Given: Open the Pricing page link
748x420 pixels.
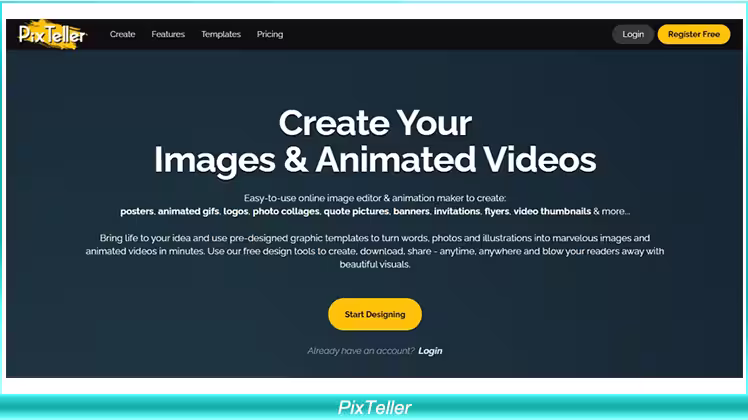Looking at the screenshot, I should click(270, 34).
